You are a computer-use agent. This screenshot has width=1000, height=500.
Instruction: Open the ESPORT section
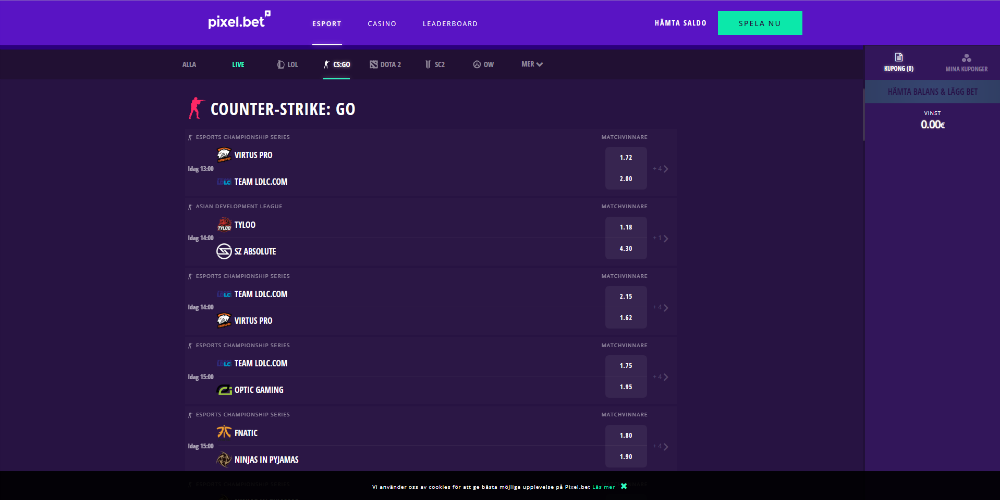327,24
